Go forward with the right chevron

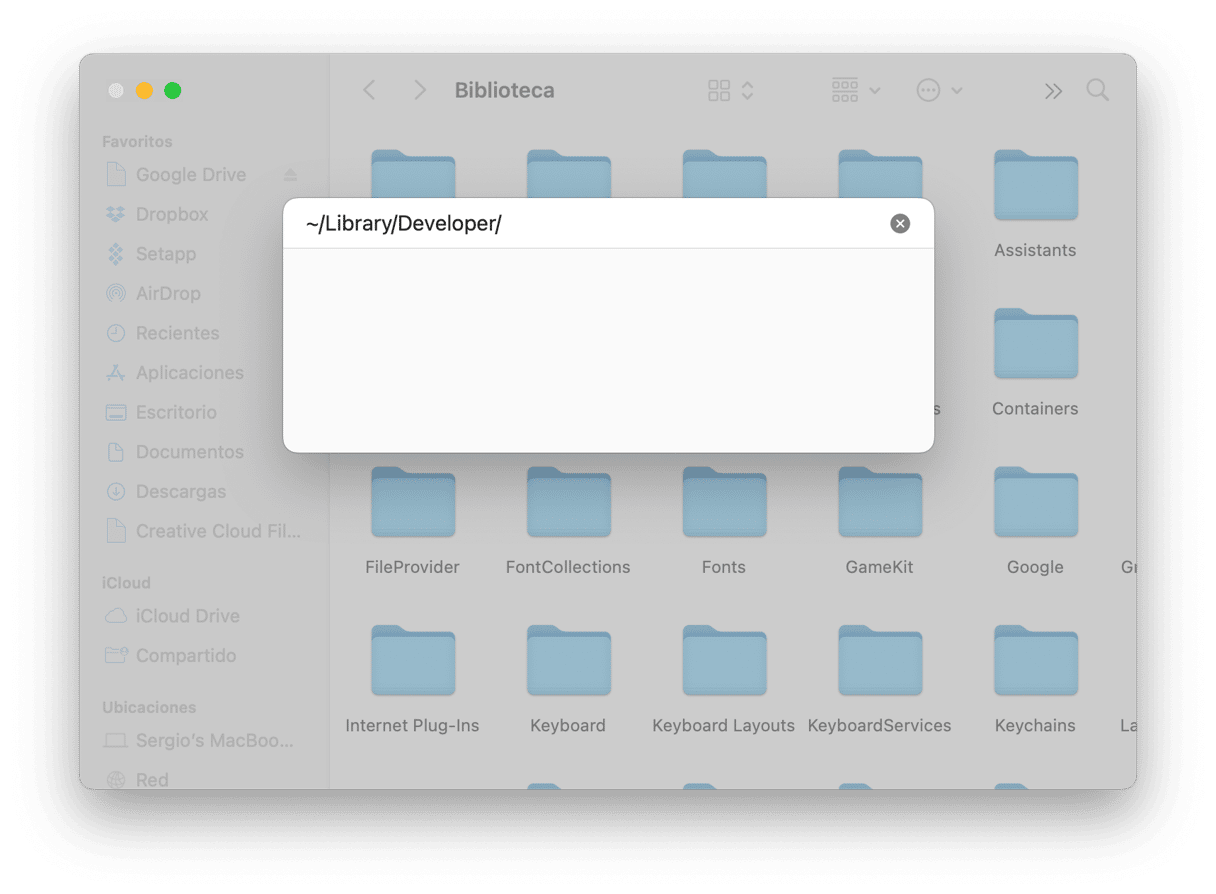[420, 91]
